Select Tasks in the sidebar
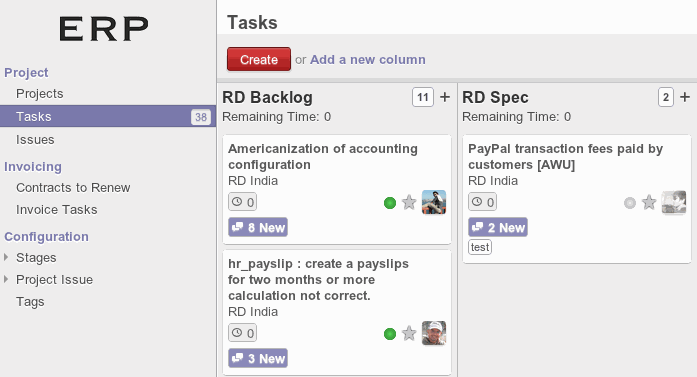The height and width of the screenshot is (377, 697). (108, 116)
